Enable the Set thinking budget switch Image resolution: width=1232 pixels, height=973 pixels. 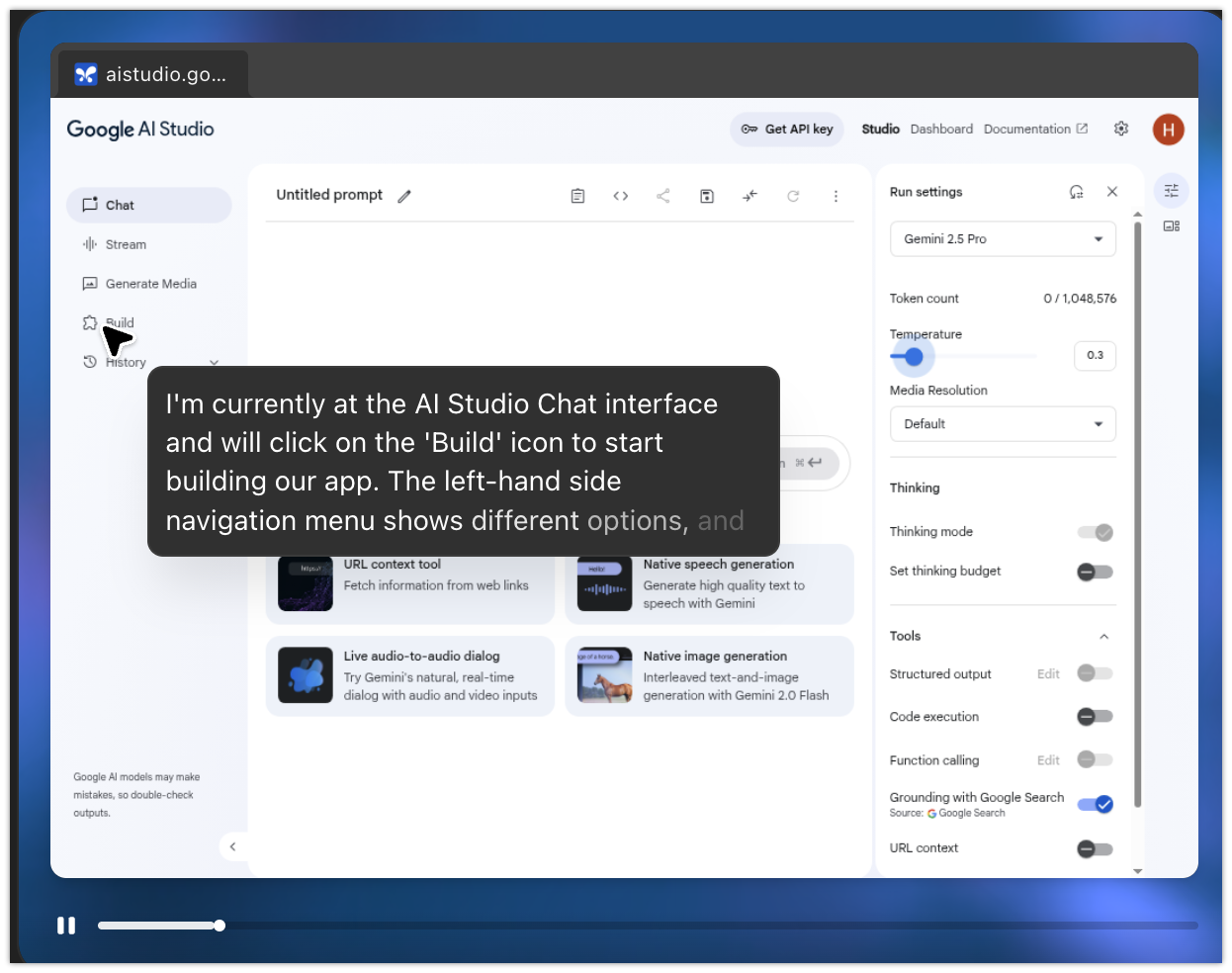(1096, 572)
